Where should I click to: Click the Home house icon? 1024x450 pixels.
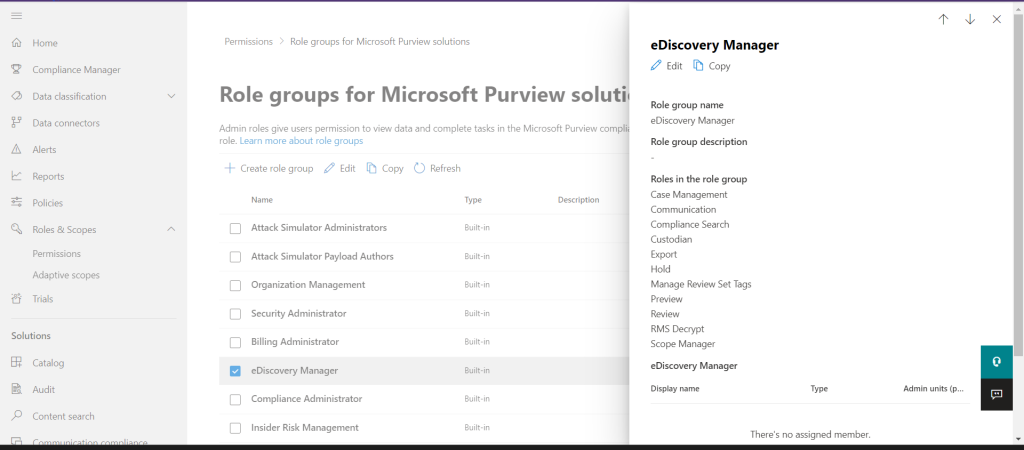click(x=17, y=43)
